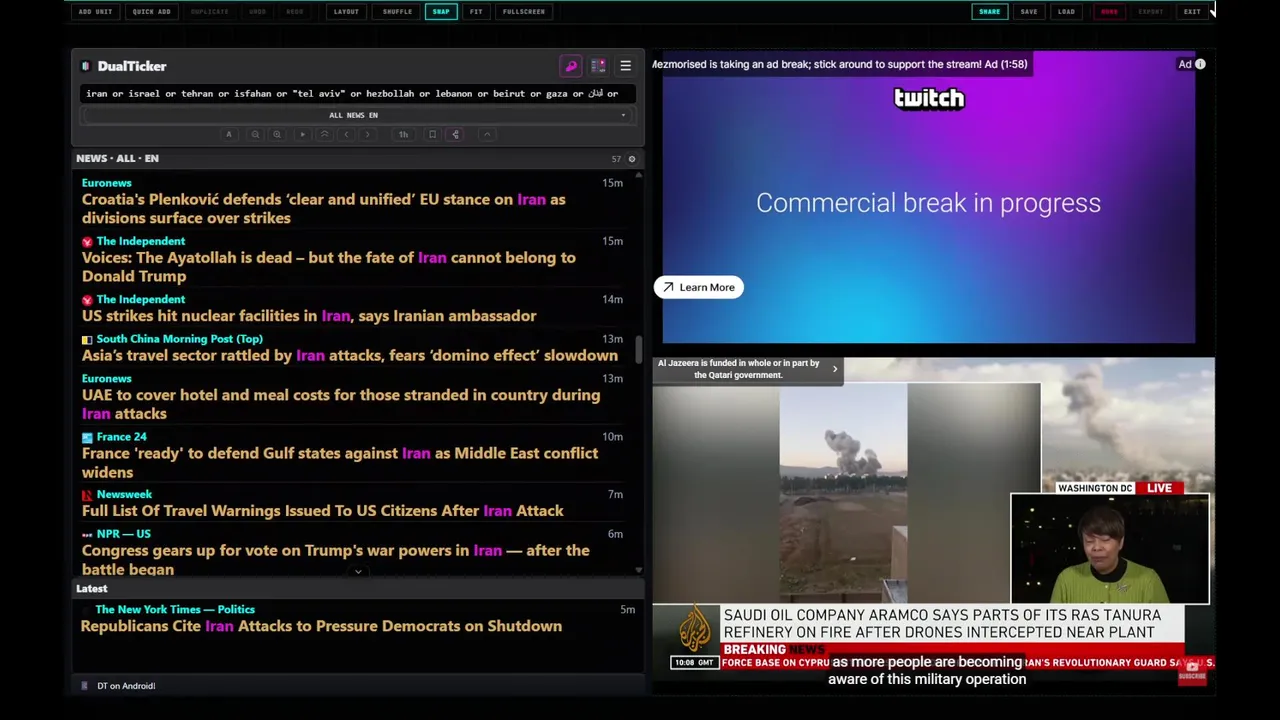This screenshot has width=1280, height=720.
Task: Click the Ad info icon on Twitch stream
Action: (1200, 64)
